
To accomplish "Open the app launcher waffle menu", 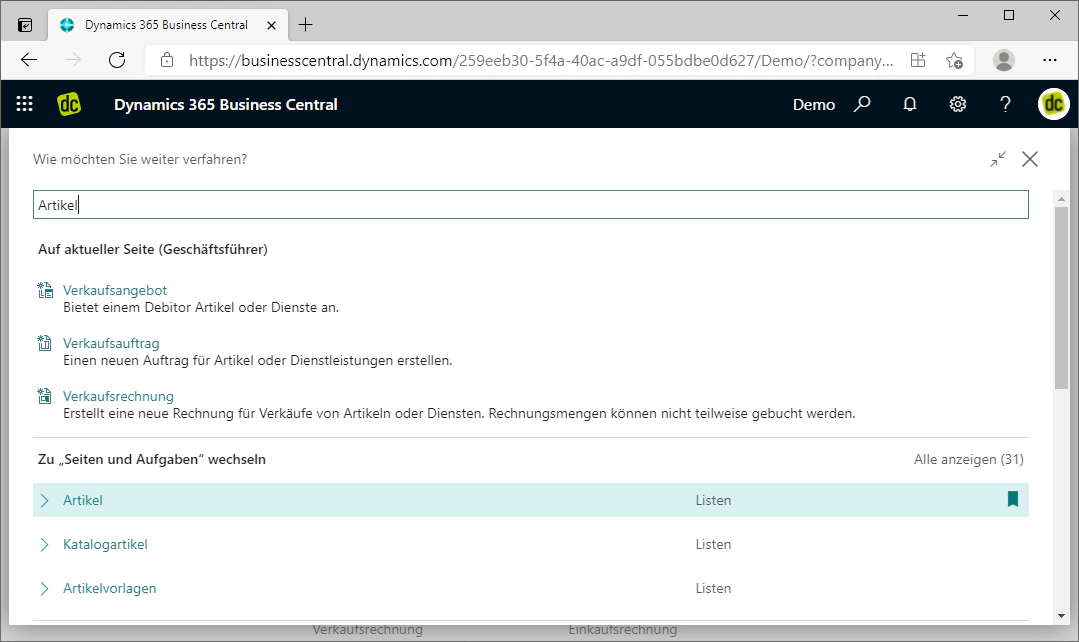I will click(25, 104).
